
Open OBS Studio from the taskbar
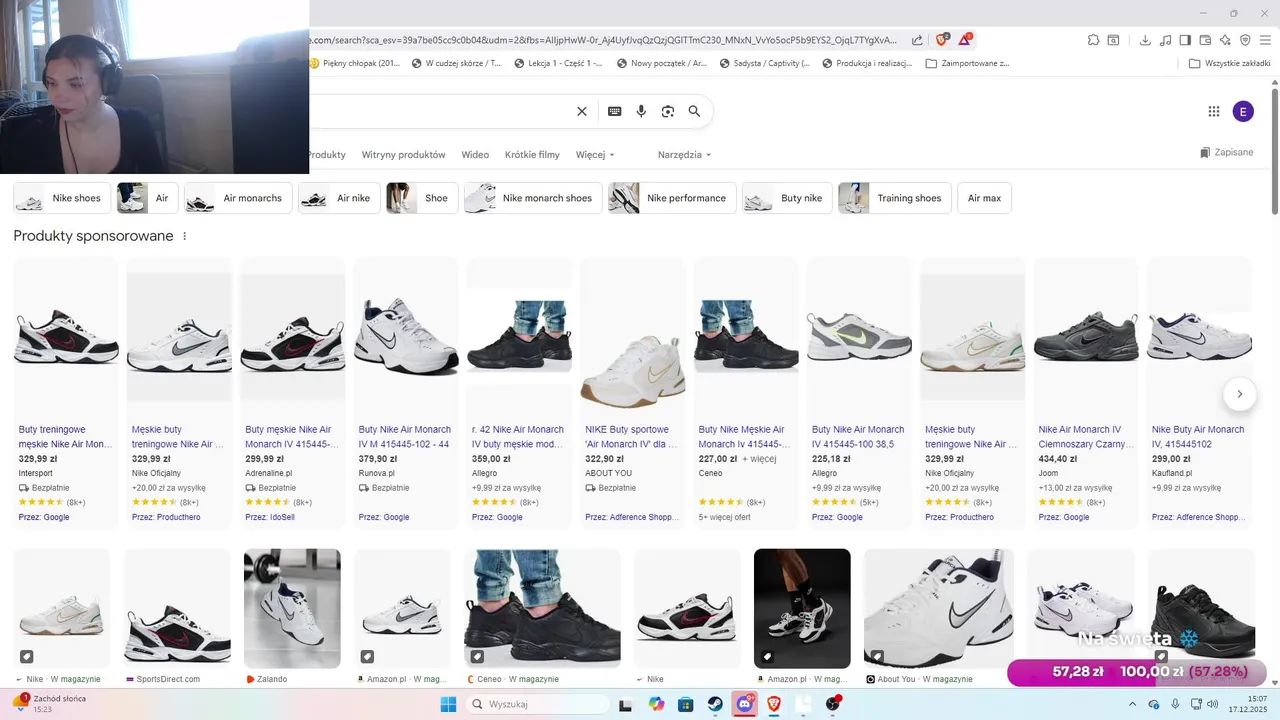[x=833, y=704]
